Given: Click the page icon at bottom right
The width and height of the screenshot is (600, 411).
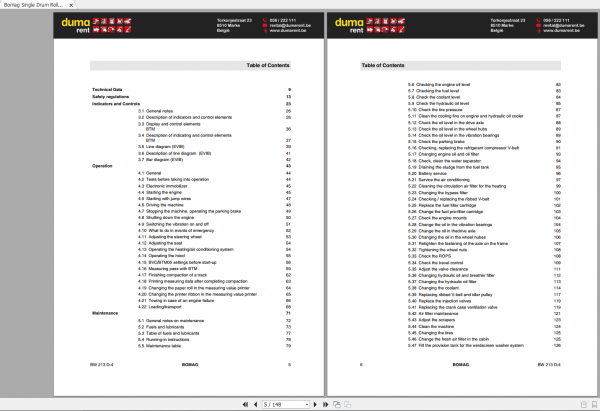Looking at the screenshot, I should tap(584, 404).
